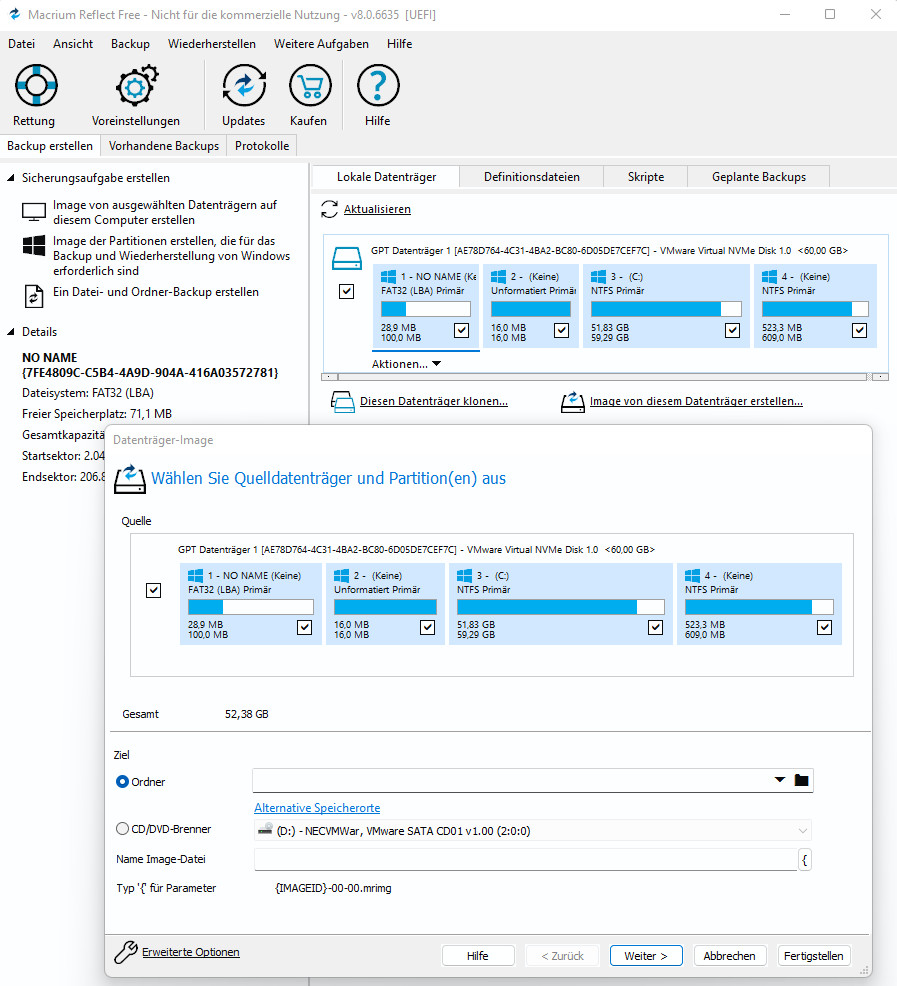Viewport: 897px width, 986px height.
Task: Switch to the Geplante Backups tab
Action: click(758, 177)
